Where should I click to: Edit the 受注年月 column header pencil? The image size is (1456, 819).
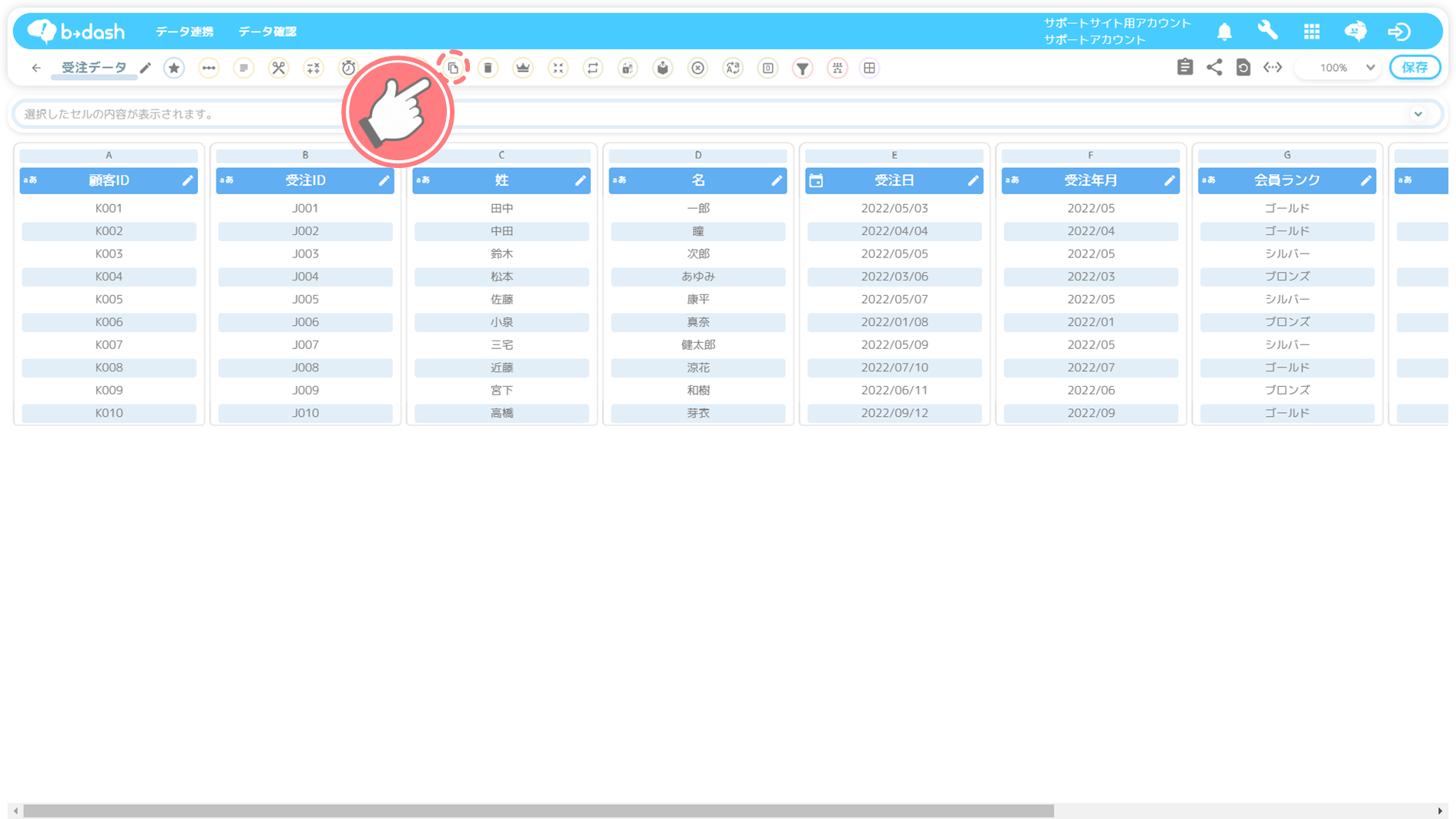click(1169, 180)
